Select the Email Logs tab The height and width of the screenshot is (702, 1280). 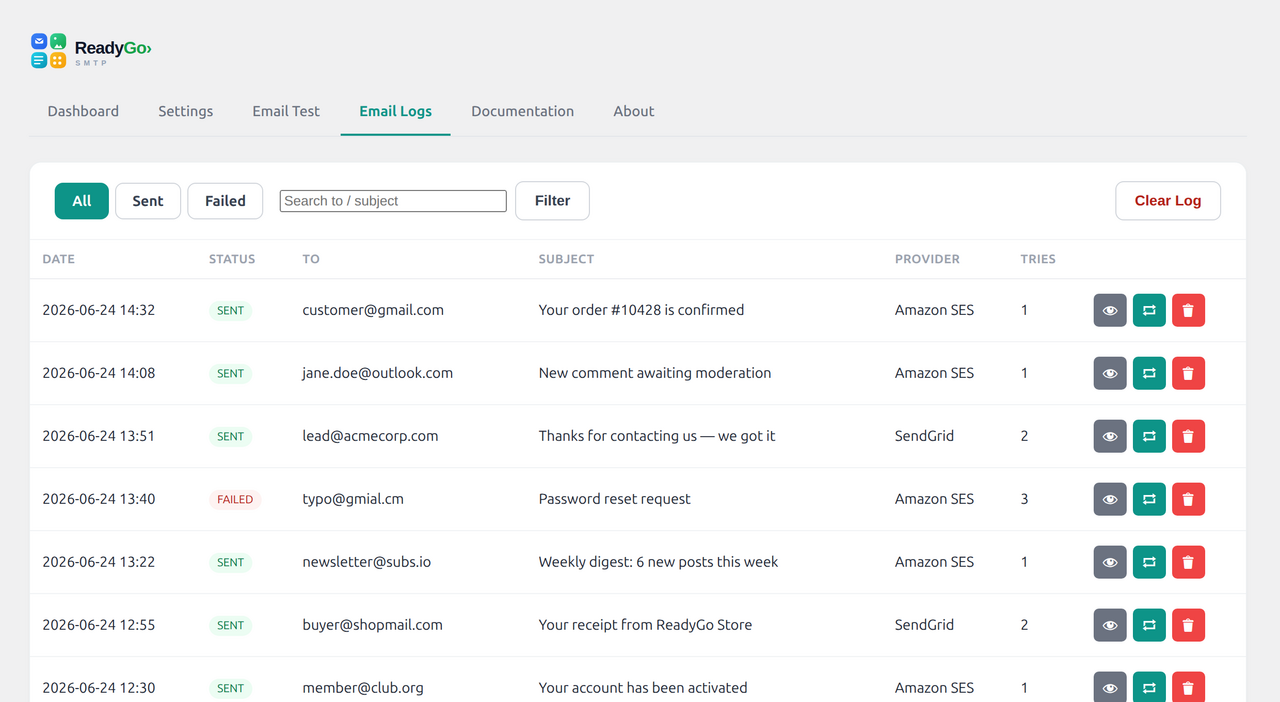tap(395, 111)
